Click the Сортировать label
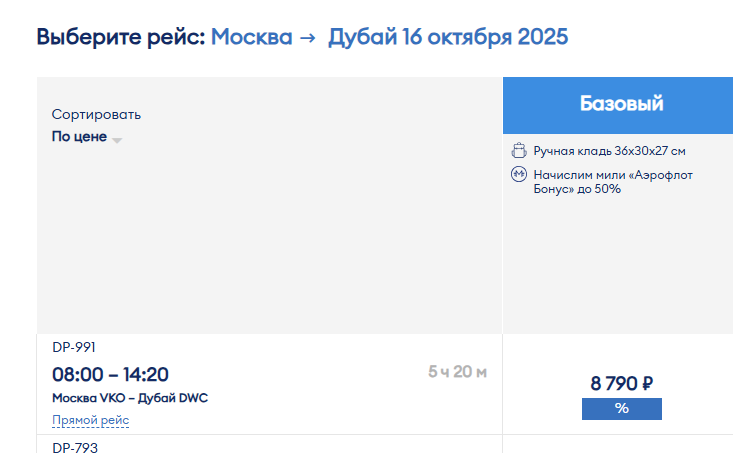 (96, 115)
